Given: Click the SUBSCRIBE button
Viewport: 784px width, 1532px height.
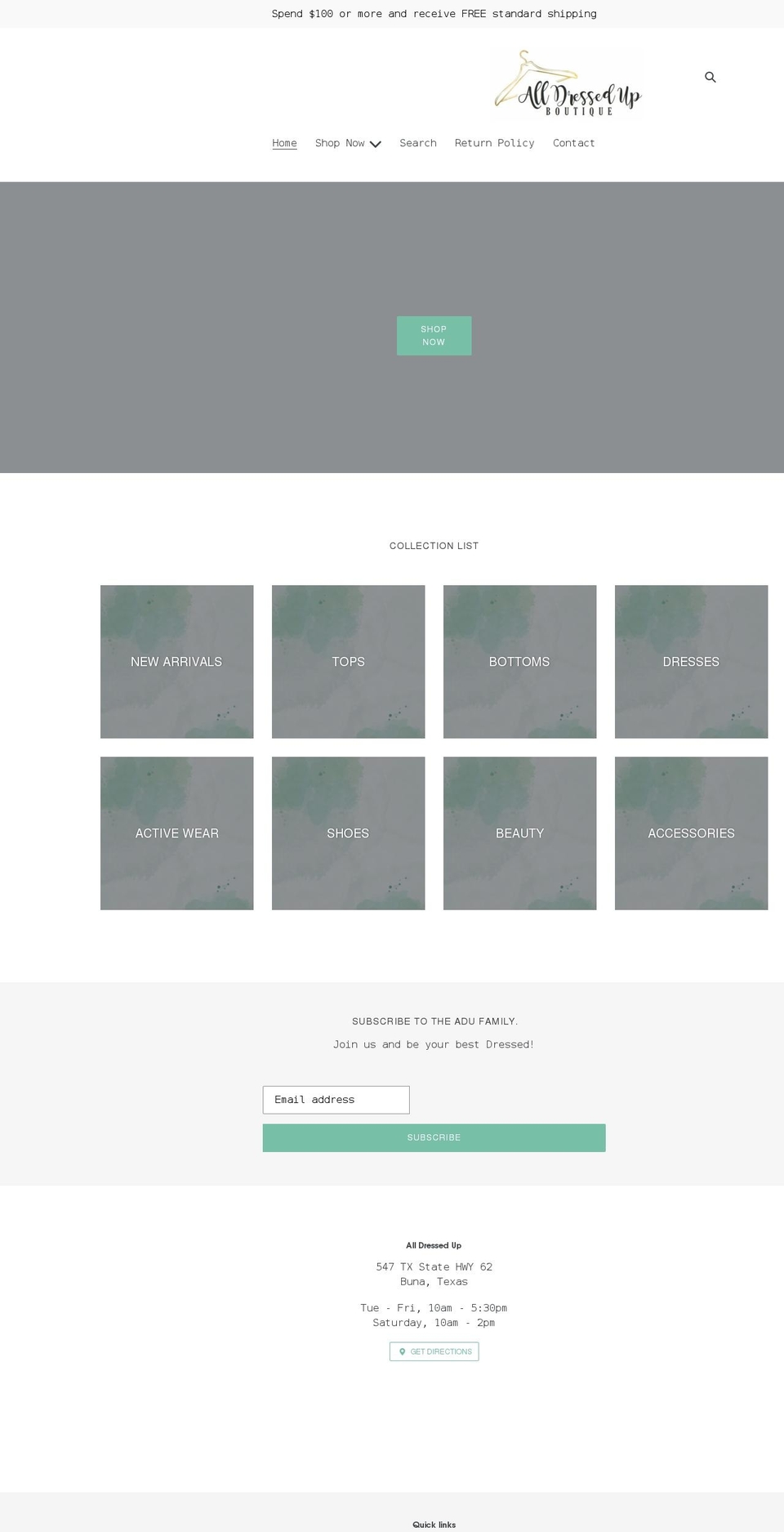Looking at the screenshot, I should [434, 1138].
